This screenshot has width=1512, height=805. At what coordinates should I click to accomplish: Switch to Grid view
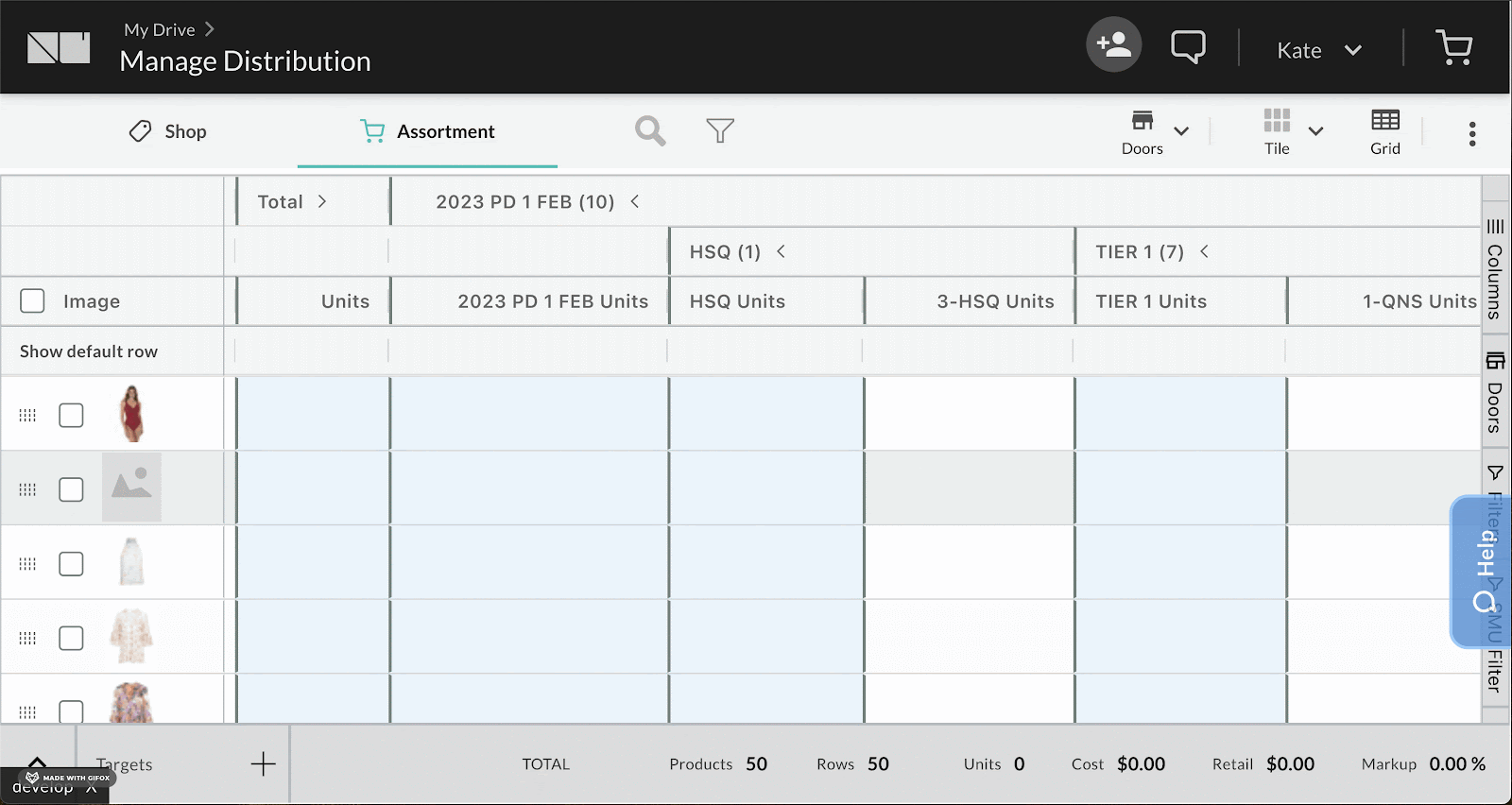click(x=1384, y=131)
